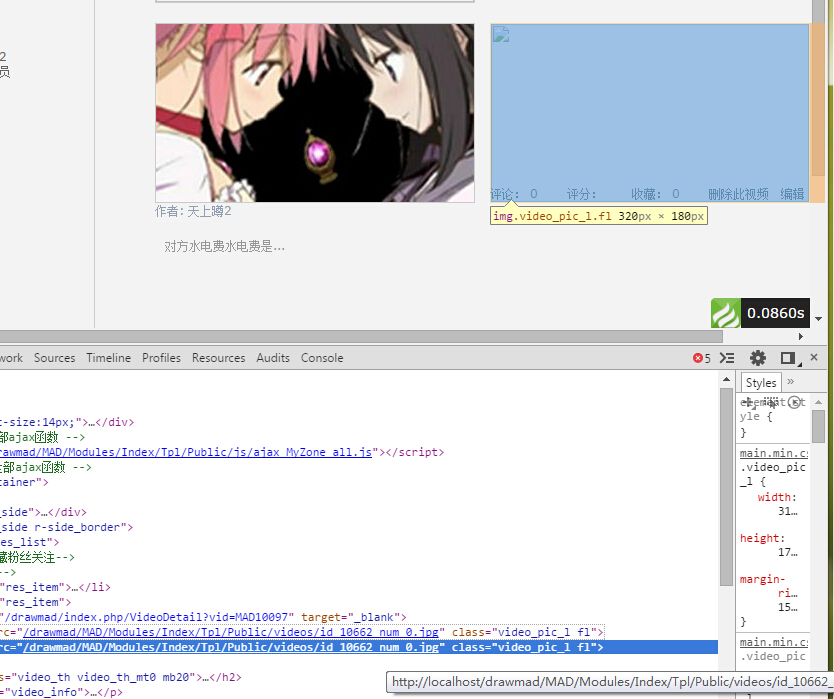Click the description 对方水电费水电费是…
Screen dimensions: 834x699
point(224,246)
